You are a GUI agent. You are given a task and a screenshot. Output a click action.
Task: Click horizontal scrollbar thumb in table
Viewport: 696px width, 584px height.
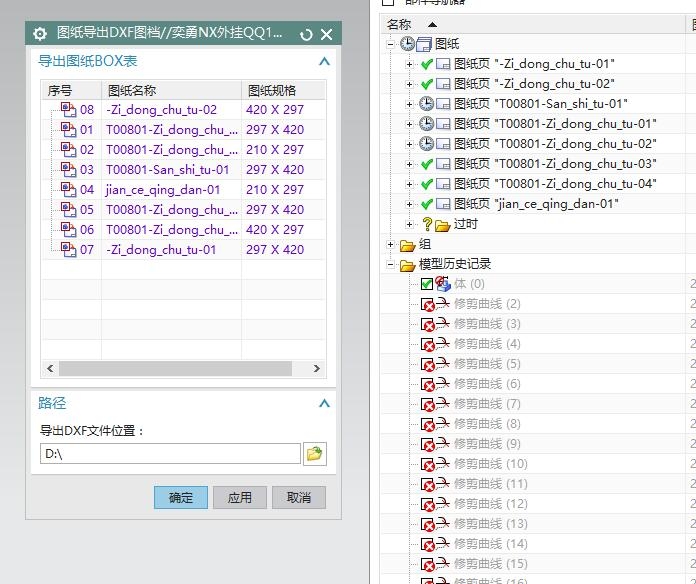pos(175,368)
